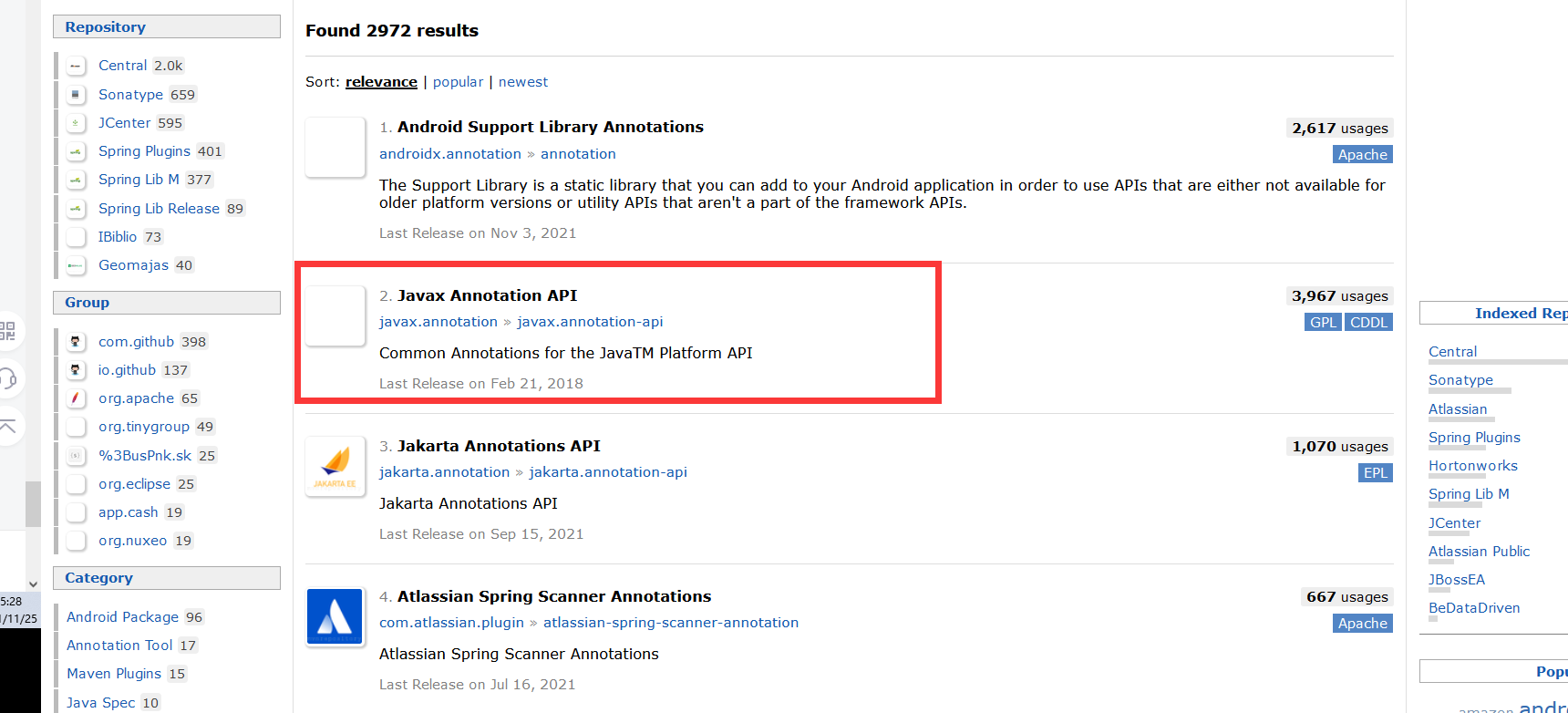This screenshot has width=1568, height=713.
Task: Open the annotation artifact link under androidx
Action: coord(578,154)
